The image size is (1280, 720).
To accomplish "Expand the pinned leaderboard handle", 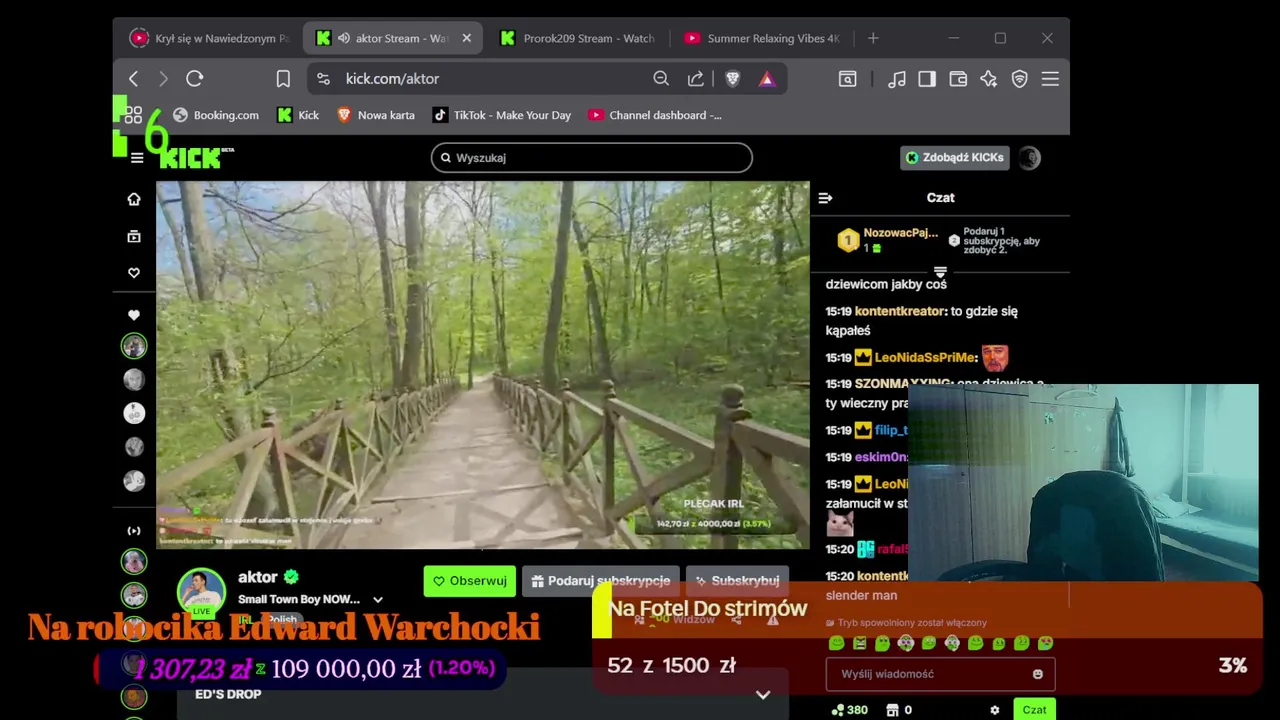I will [940, 271].
